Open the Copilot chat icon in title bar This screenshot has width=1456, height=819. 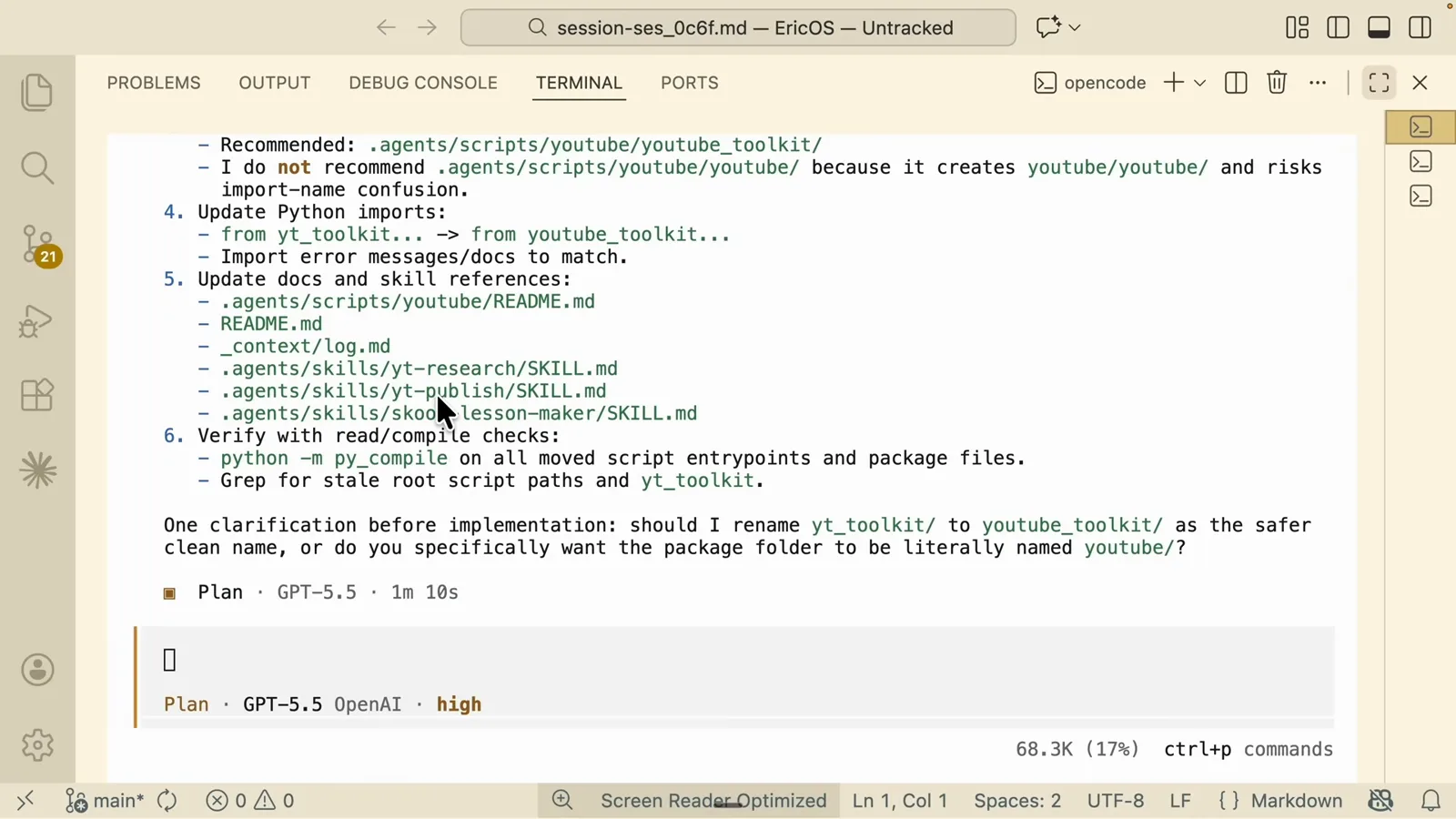[x=1047, y=27]
